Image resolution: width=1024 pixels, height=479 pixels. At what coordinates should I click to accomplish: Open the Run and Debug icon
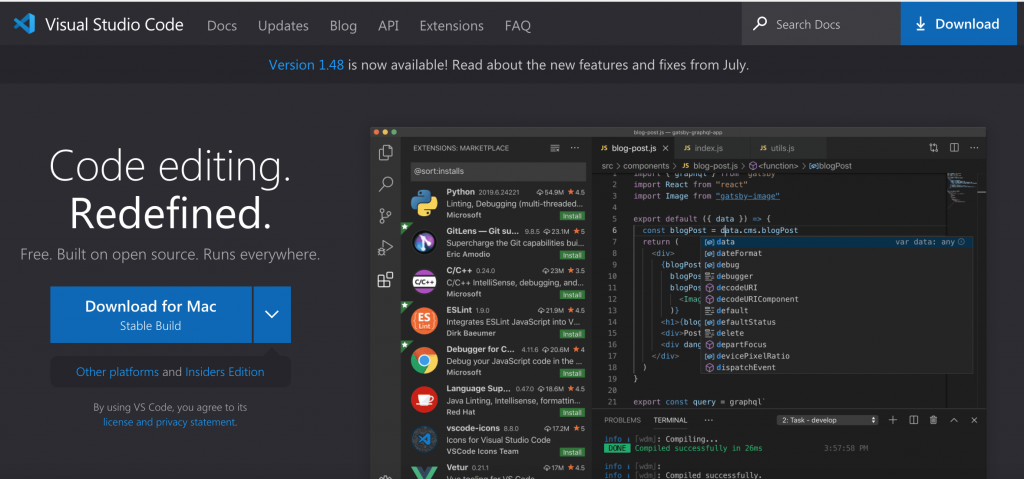point(385,248)
